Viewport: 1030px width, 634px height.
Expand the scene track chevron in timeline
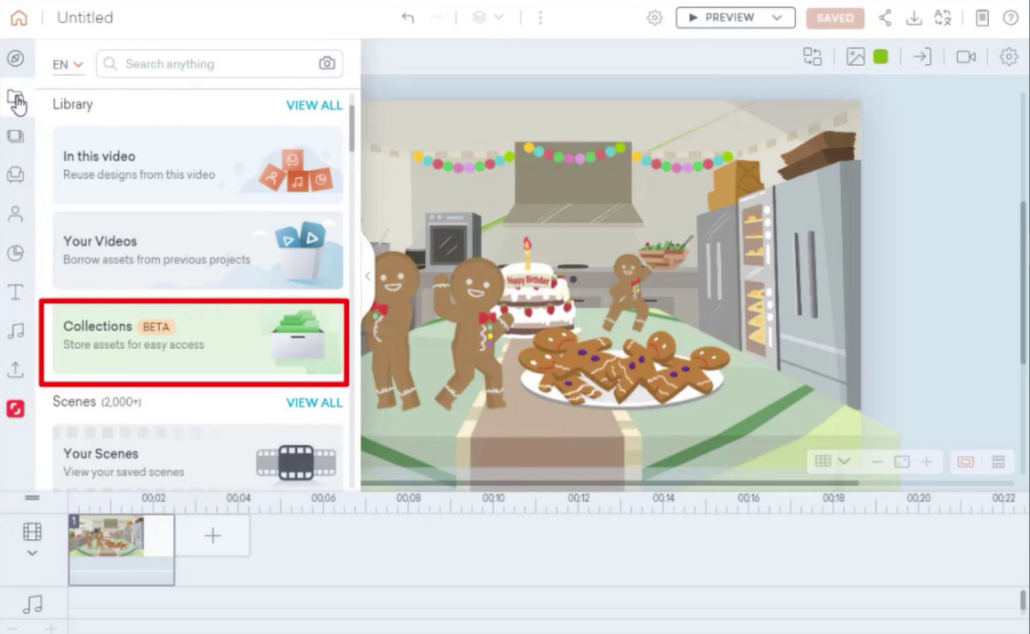32,553
